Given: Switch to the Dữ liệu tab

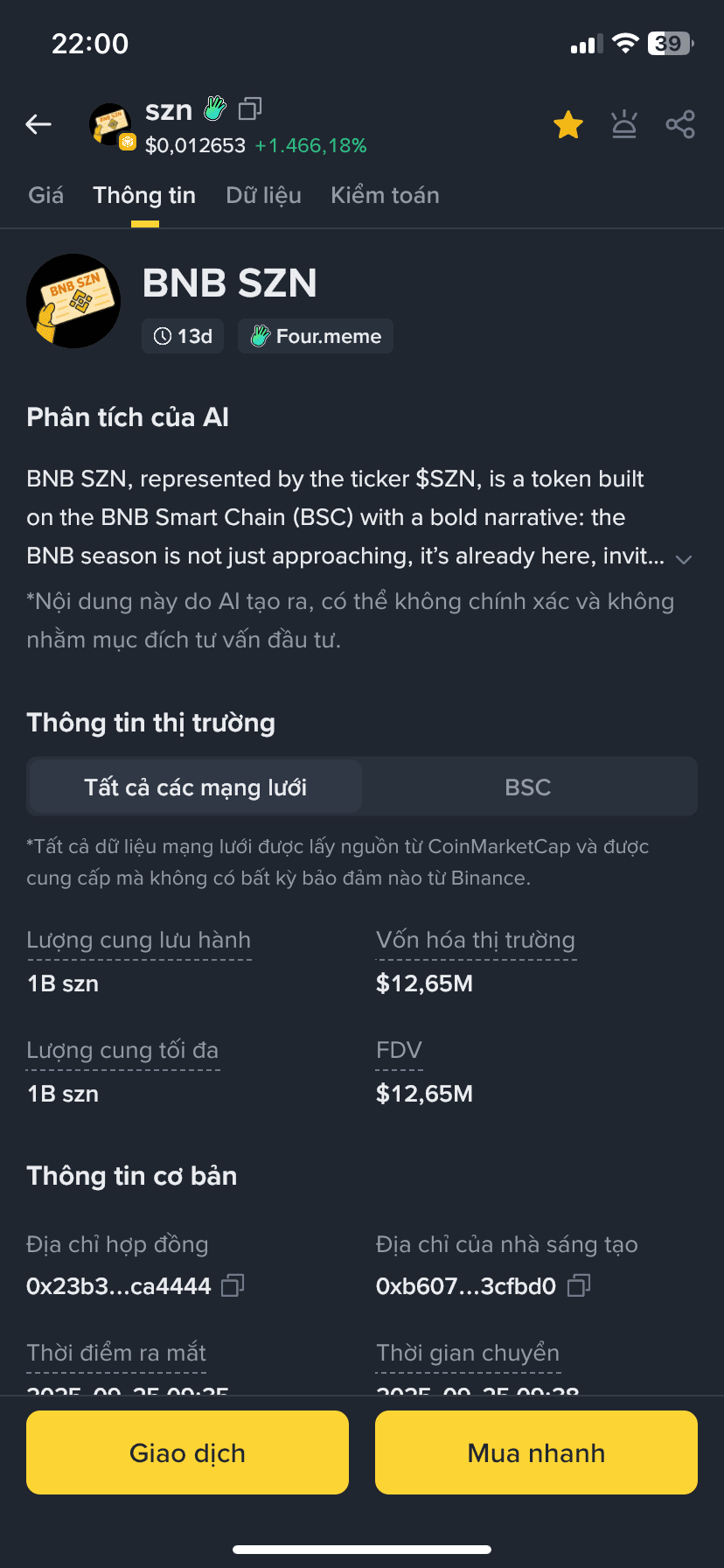Looking at the screenshot, I should [263, 195].
